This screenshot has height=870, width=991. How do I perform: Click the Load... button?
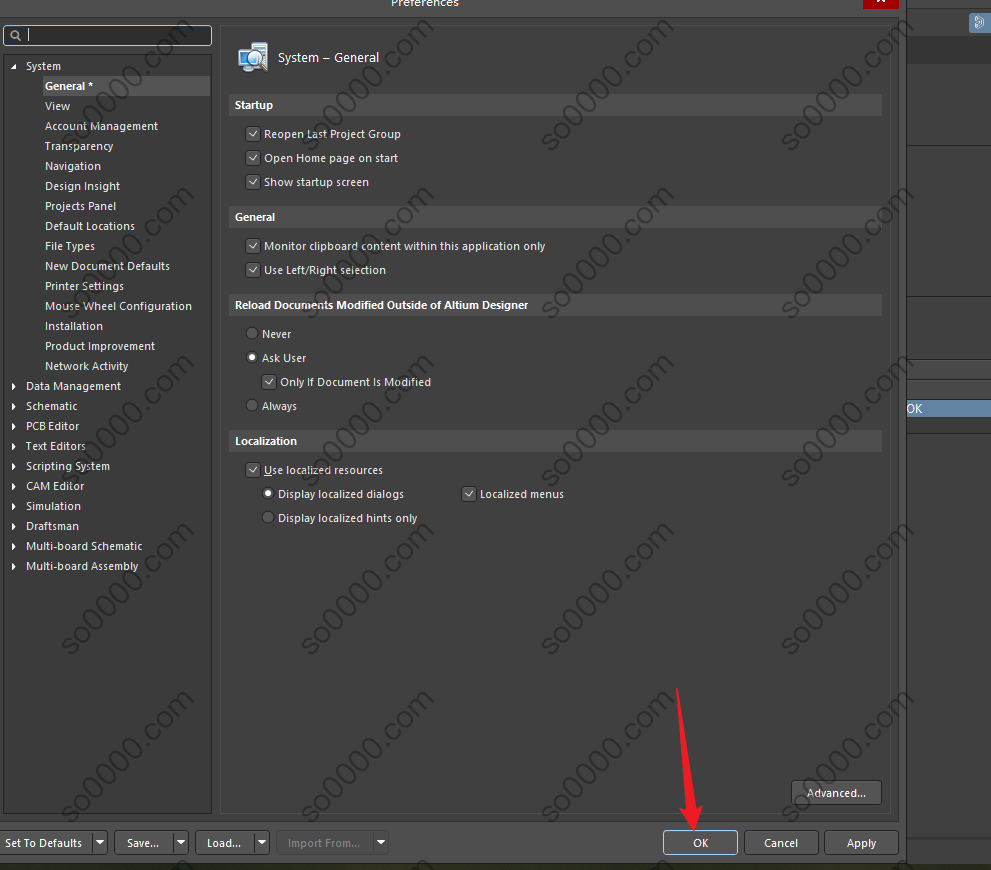click(224, 842)
